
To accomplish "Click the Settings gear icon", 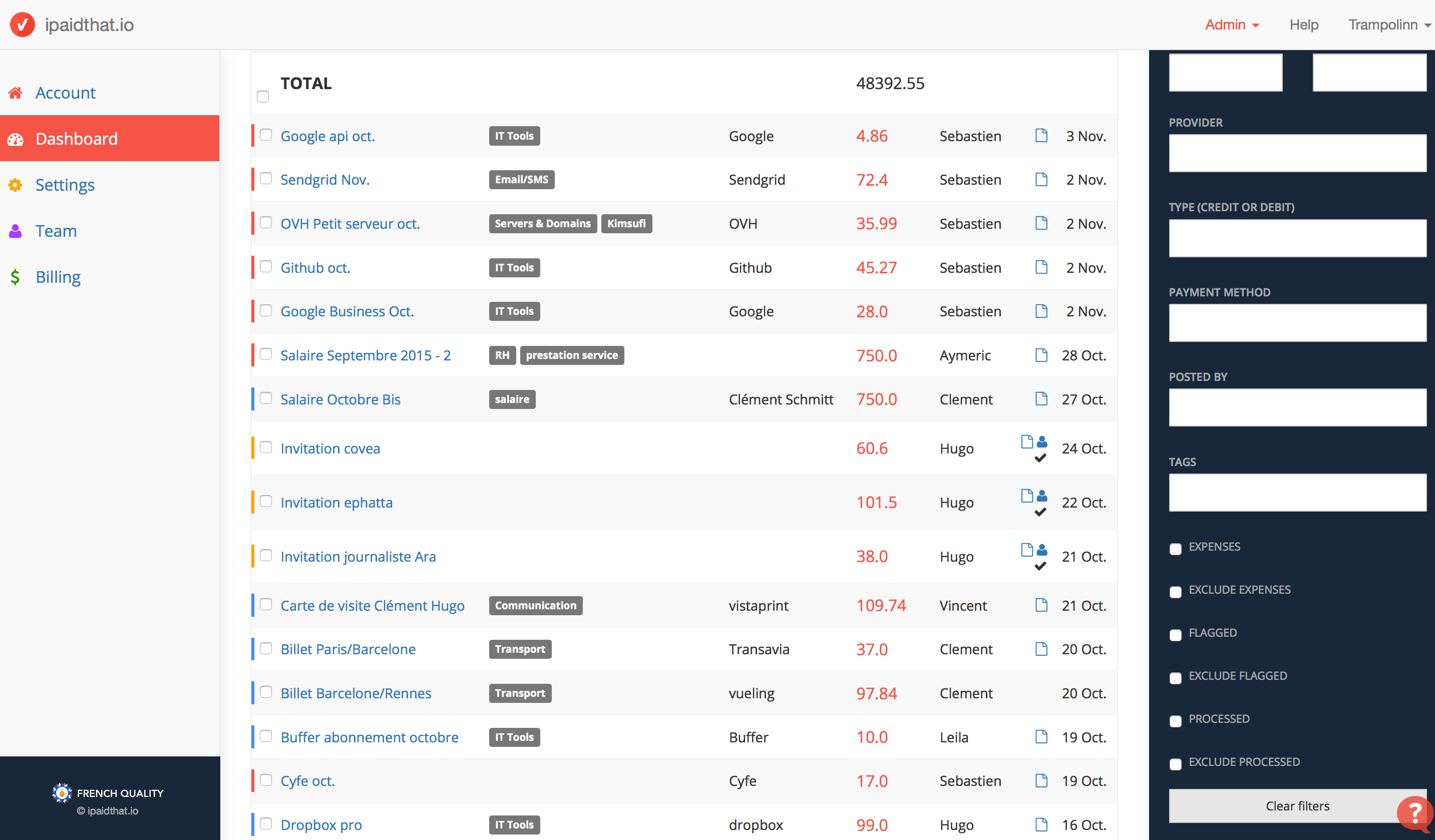I will pyautogui.click(x=16, y=185).
